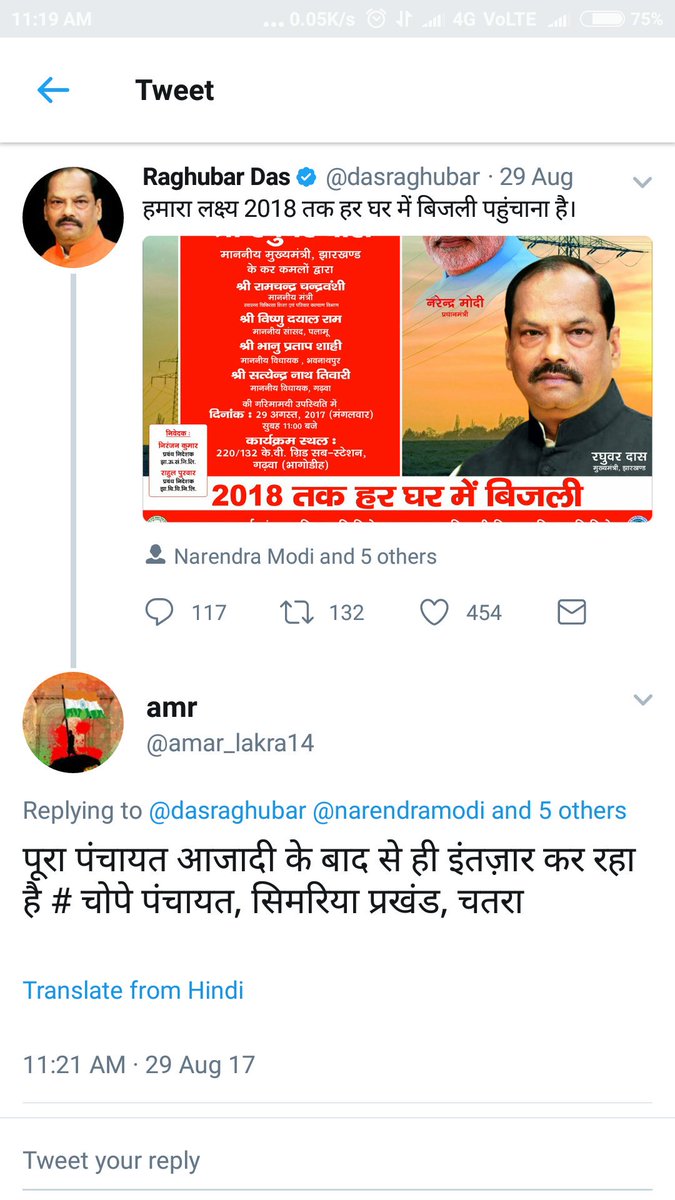
Task: Tap the back arrow icon
Action: (53, 90)
